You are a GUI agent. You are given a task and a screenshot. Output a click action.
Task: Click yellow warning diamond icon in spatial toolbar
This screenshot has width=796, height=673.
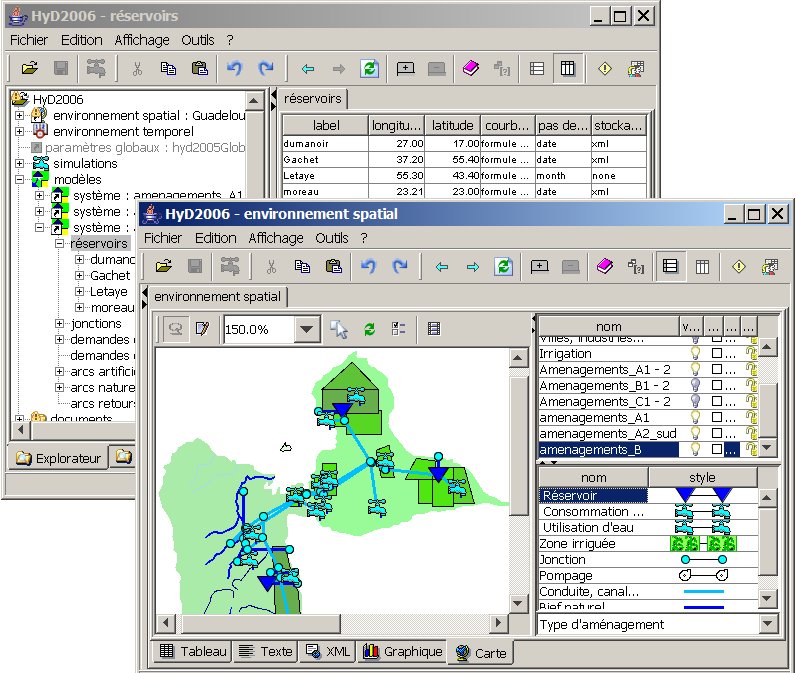tap(738, 267)
